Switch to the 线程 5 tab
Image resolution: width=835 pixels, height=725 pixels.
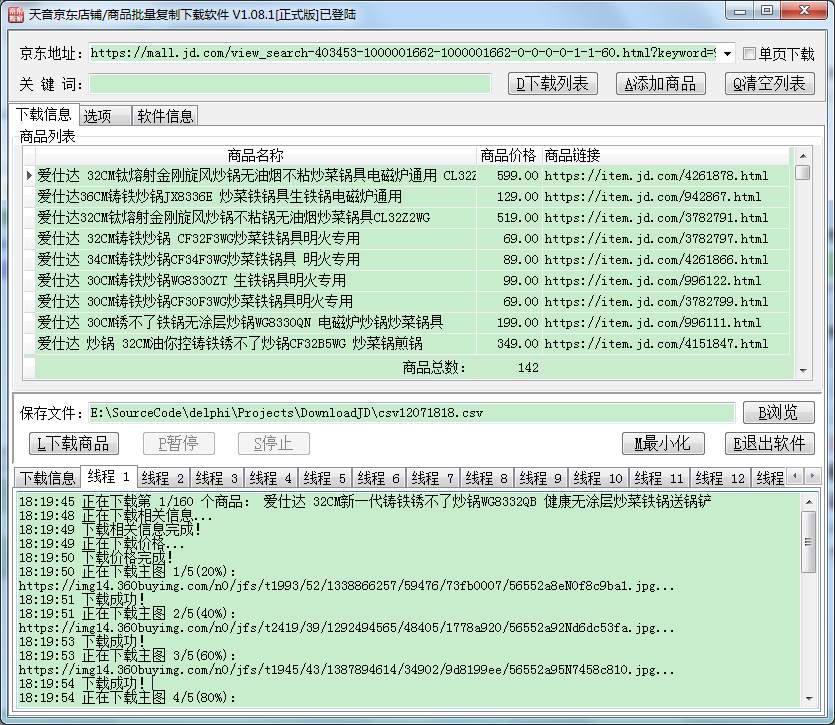pyautogui.click(x=325, y=478)
